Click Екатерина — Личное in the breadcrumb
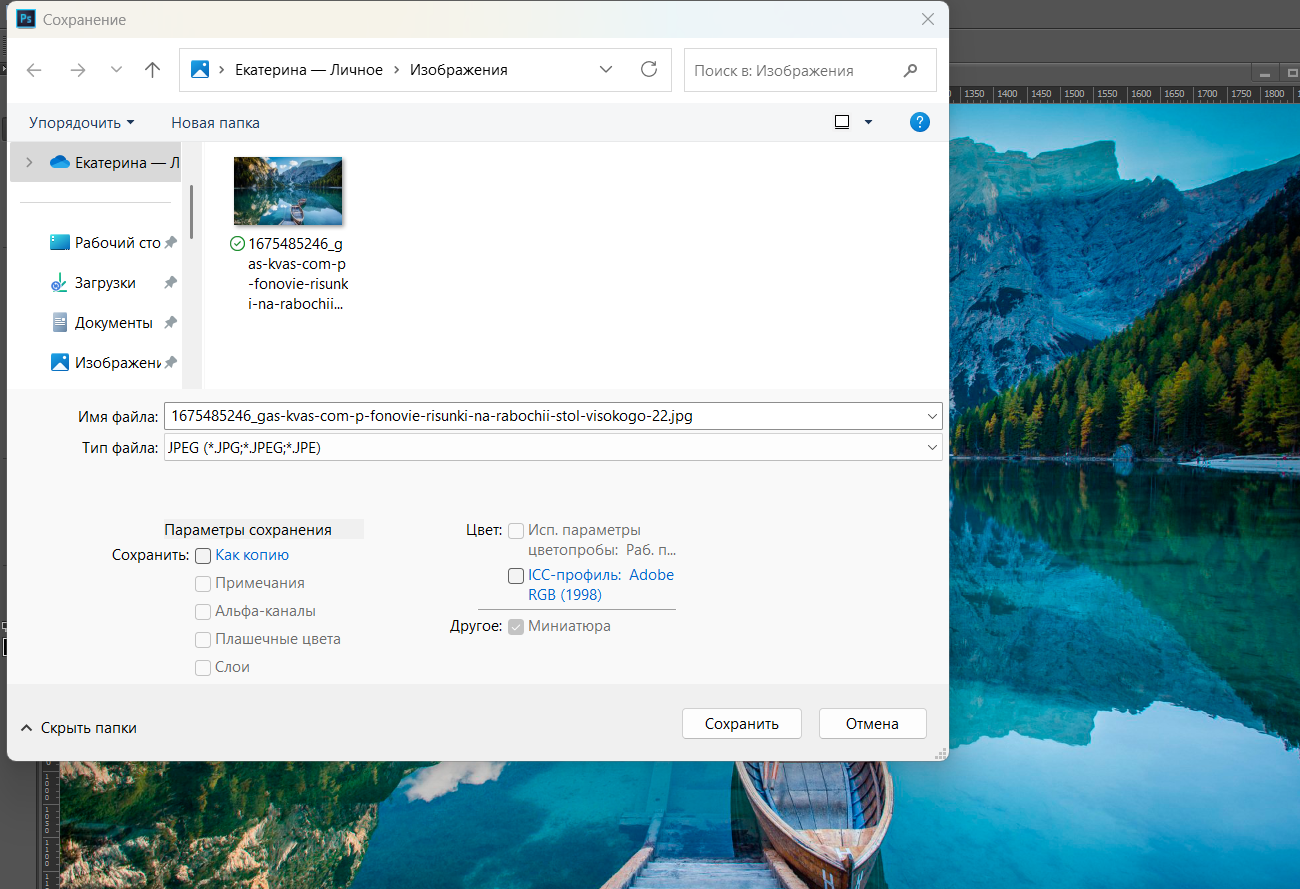Viewport: 1300px width, 889px height. coord(309,70)
